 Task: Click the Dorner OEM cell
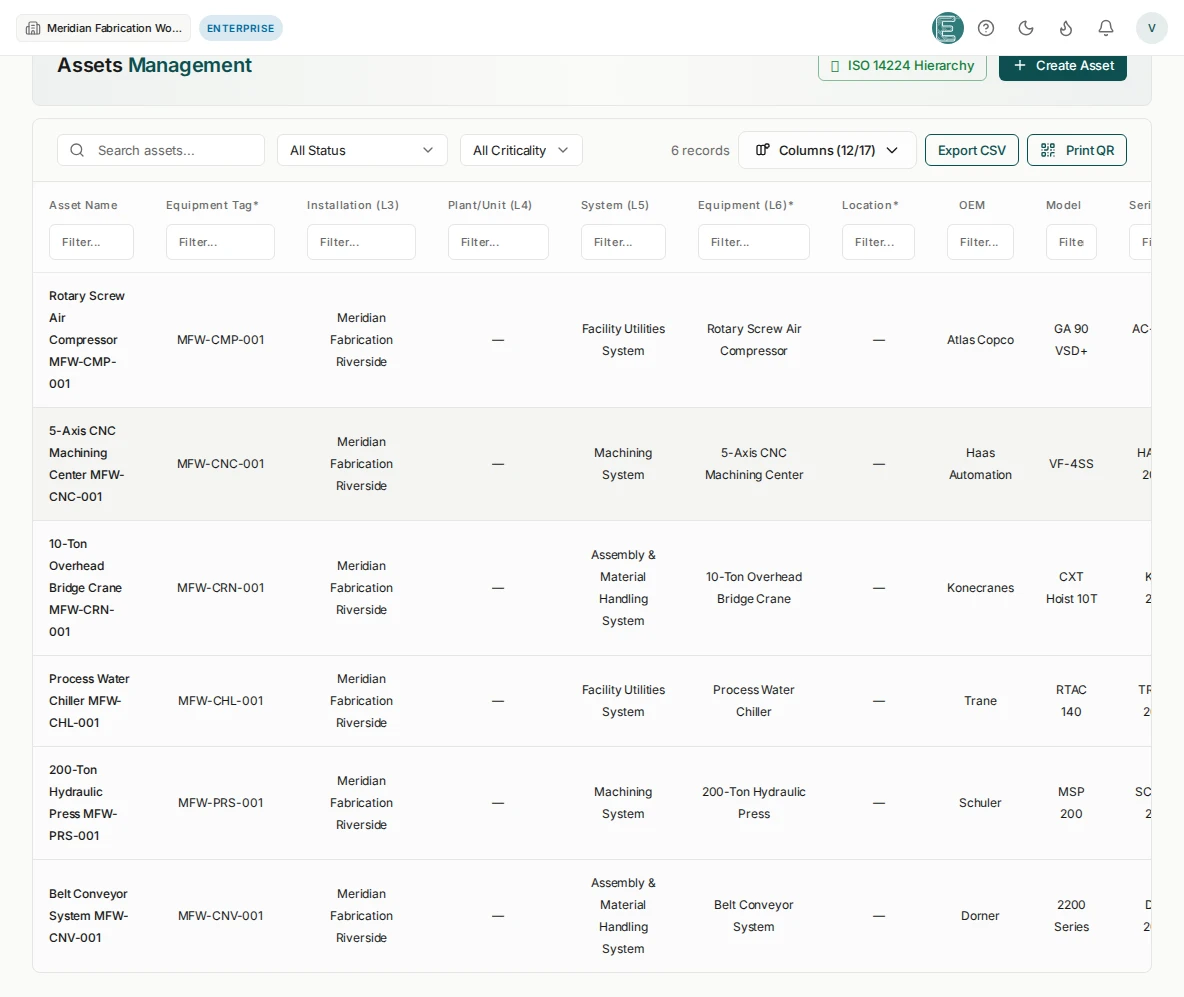(x=980, y=915)
